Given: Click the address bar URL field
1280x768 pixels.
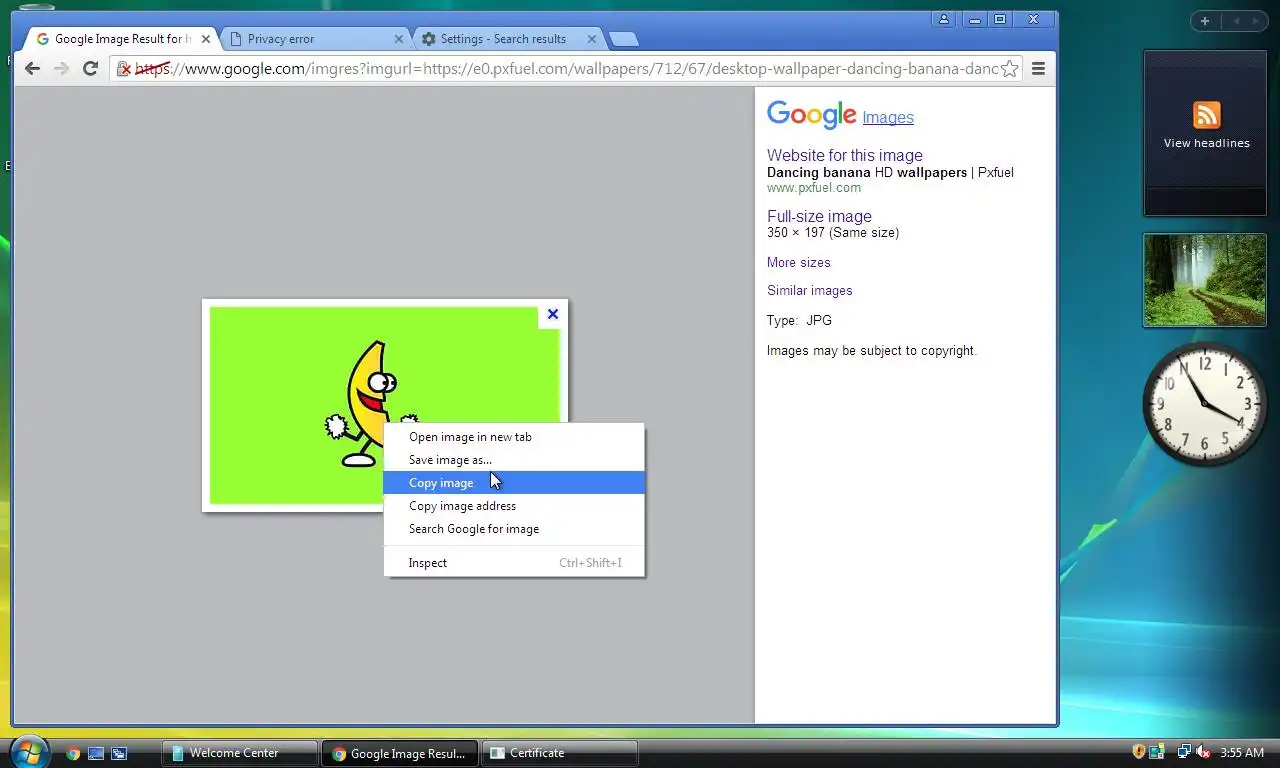Looking at the screenshot, I should (565, 69).
